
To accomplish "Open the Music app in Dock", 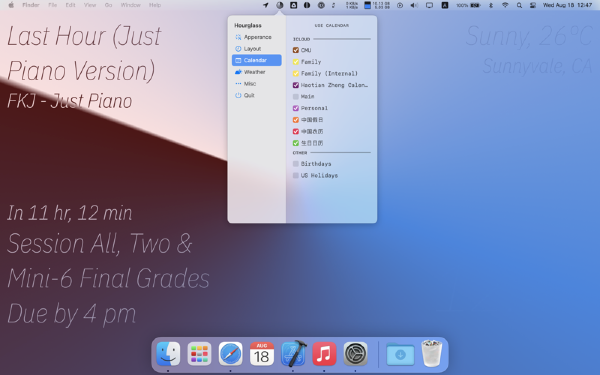I will 324,354.
